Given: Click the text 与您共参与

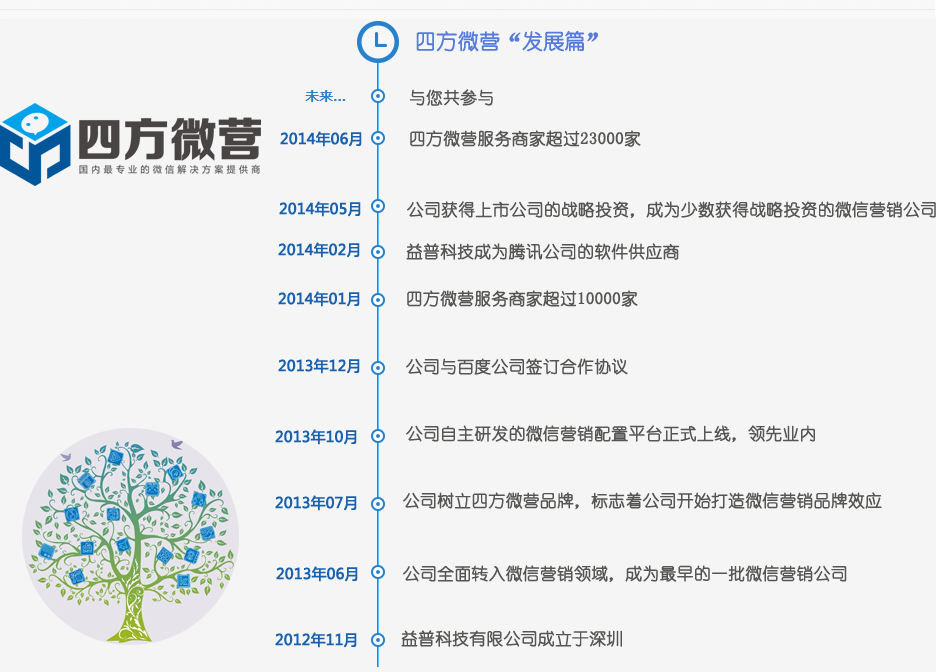Looking at the screenshot, I should coord(451,98).
